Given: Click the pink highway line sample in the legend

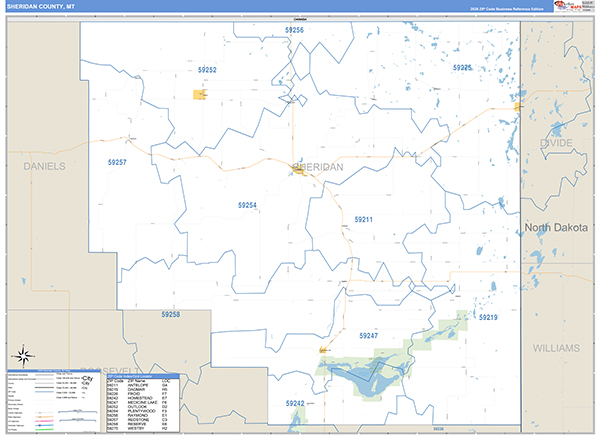Looking at the screenshot, I should (44, 421).
